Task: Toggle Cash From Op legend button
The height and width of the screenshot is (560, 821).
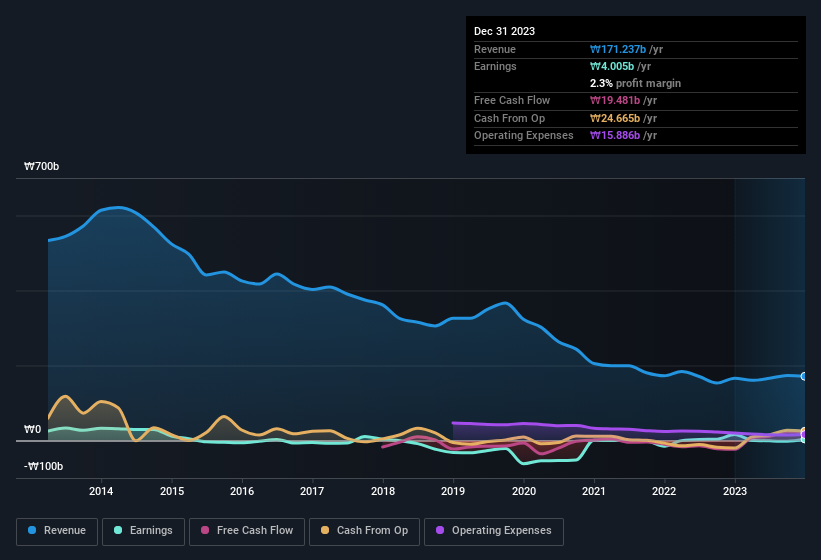Action: pyautogui.click(x=363, y=530)
